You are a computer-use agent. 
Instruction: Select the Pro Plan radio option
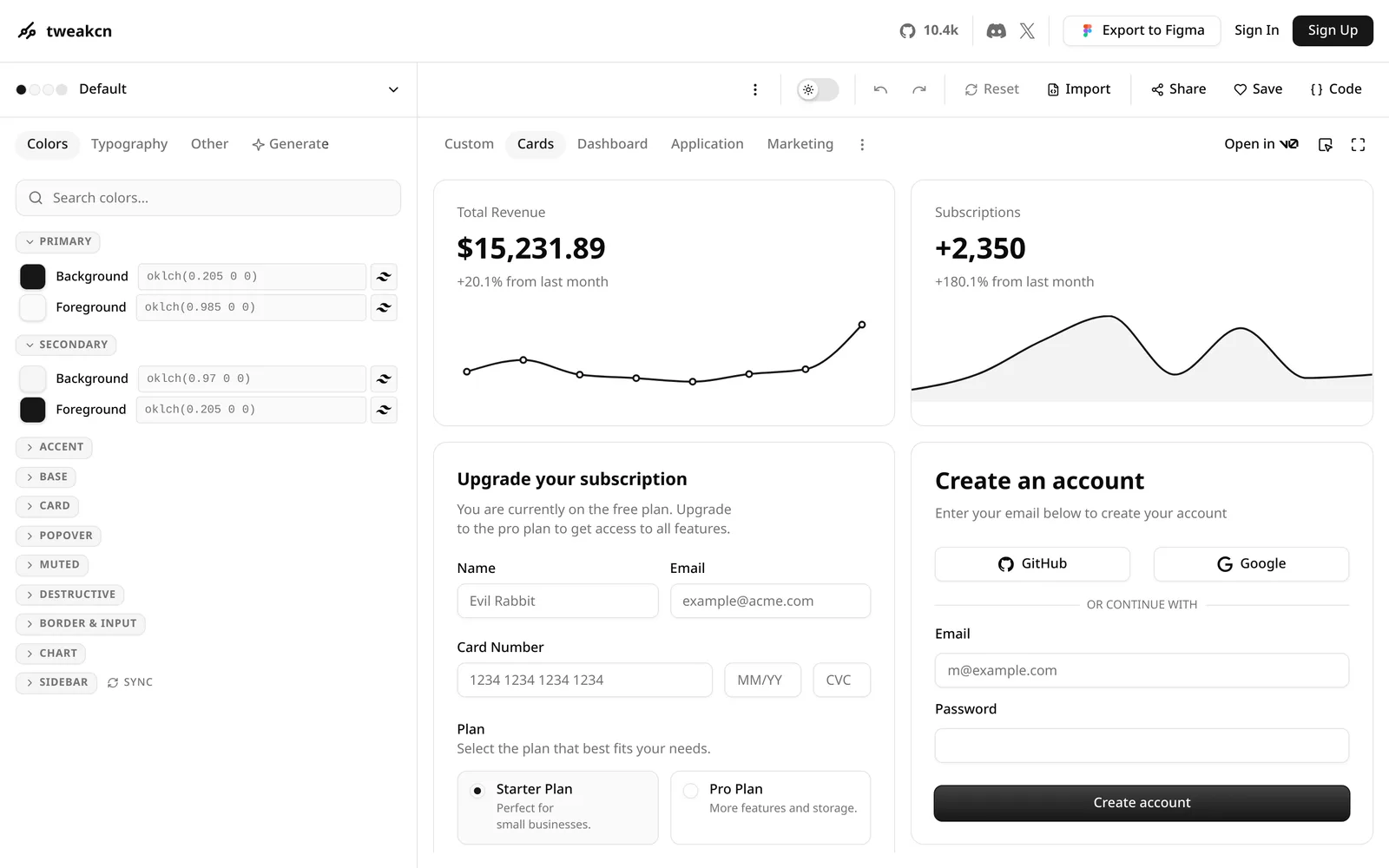point(691,791)
